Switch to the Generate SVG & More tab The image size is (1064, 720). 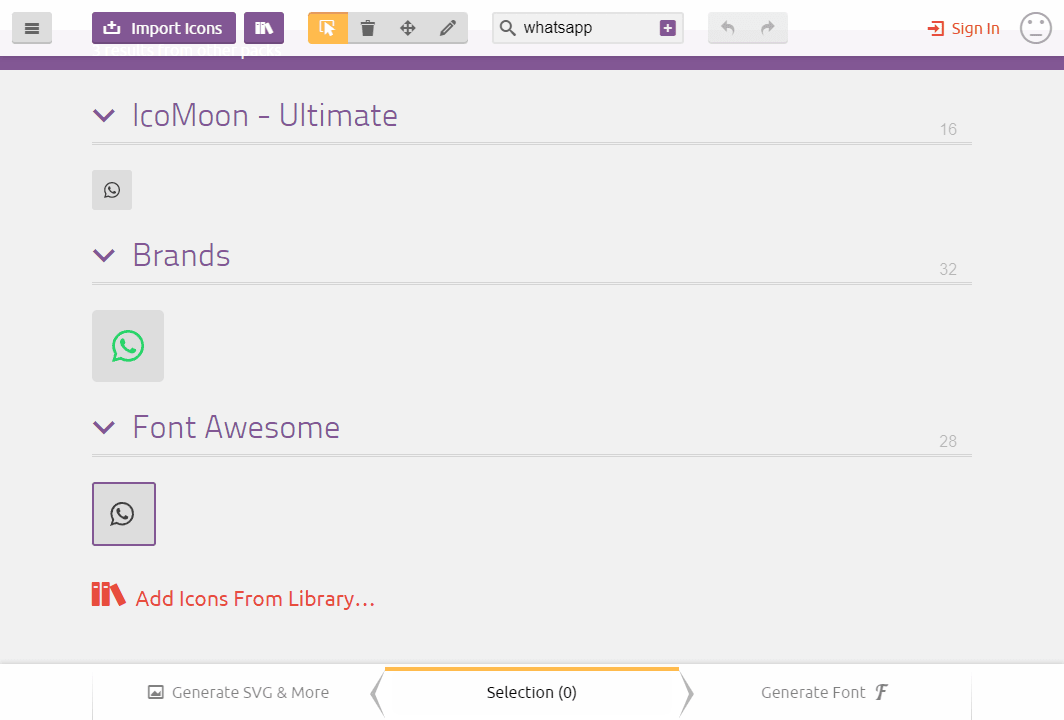click(x=240, y=692)
